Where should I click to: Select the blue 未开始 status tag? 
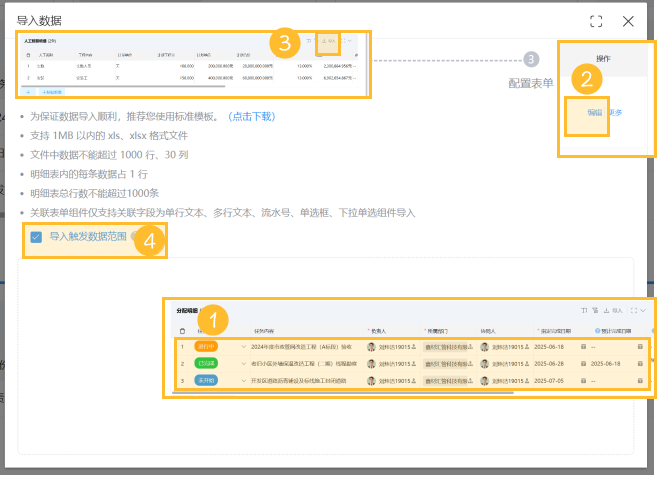coord(206,381)
